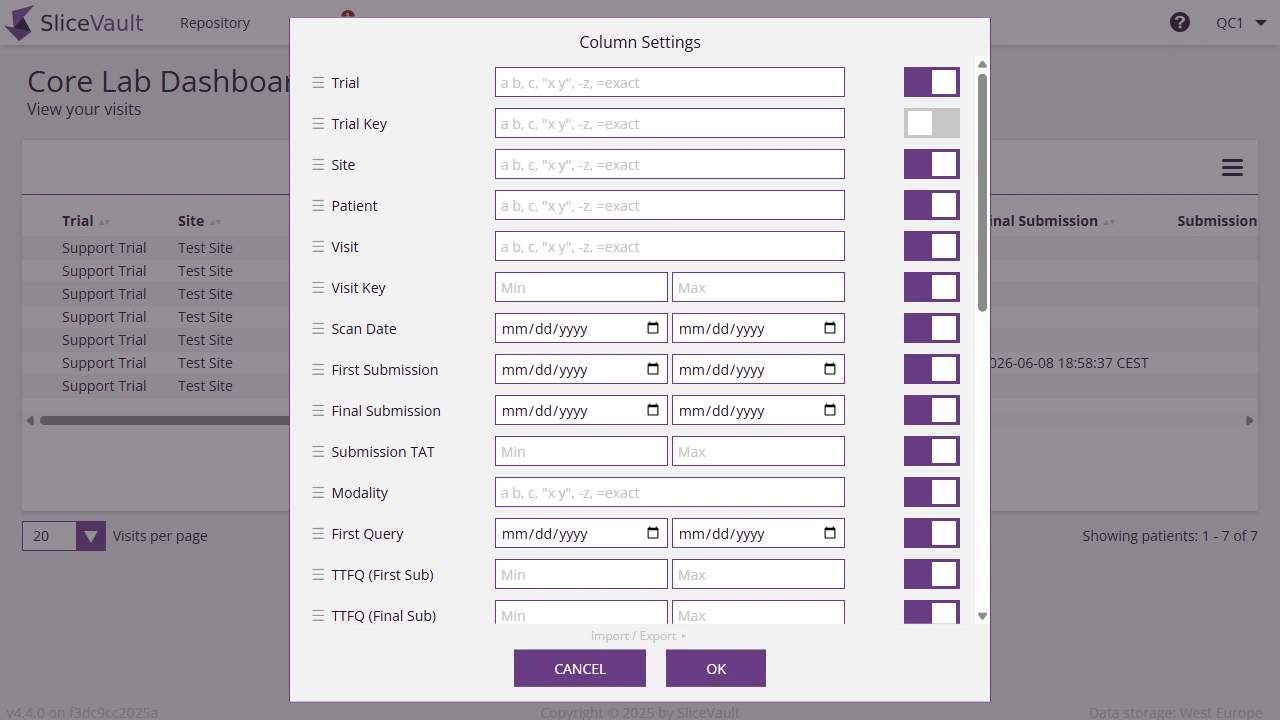
Task: Click the drag handle icon beside Modality
Action: click(318, 493)
